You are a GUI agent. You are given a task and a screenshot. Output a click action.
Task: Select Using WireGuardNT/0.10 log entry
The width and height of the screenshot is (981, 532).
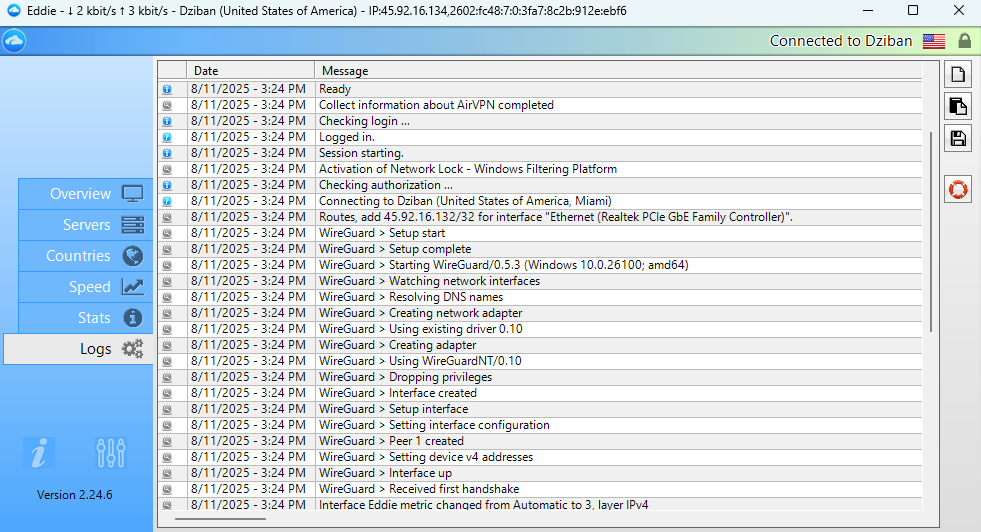pyautogui.click(x=540, y=361)
